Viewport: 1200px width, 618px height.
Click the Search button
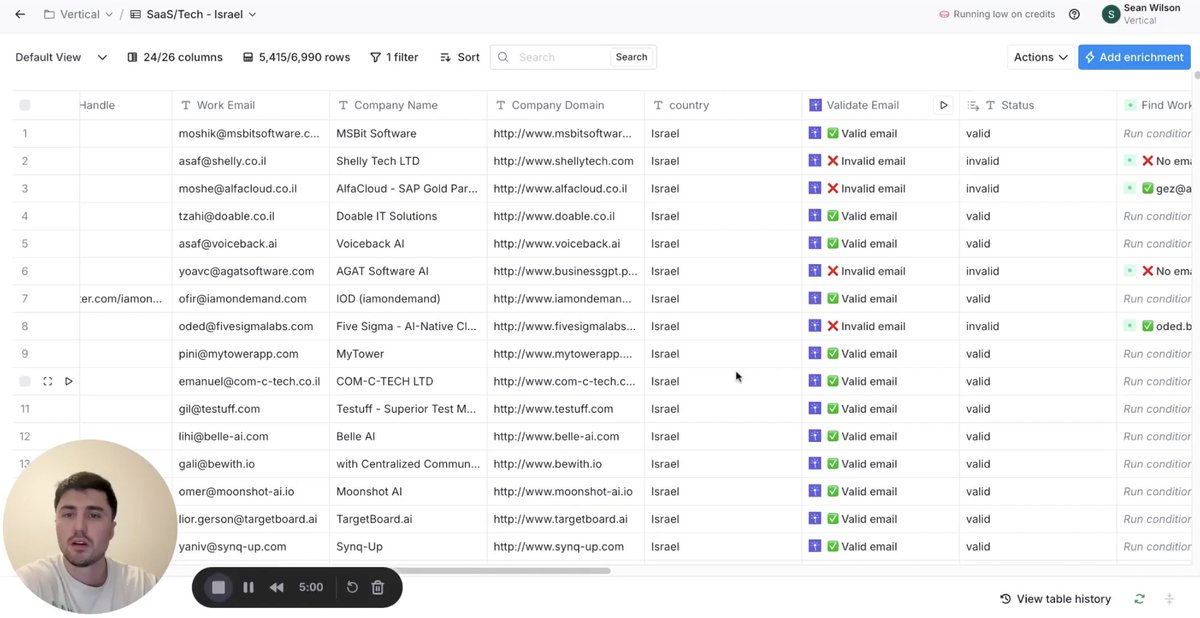click(631, 57)
